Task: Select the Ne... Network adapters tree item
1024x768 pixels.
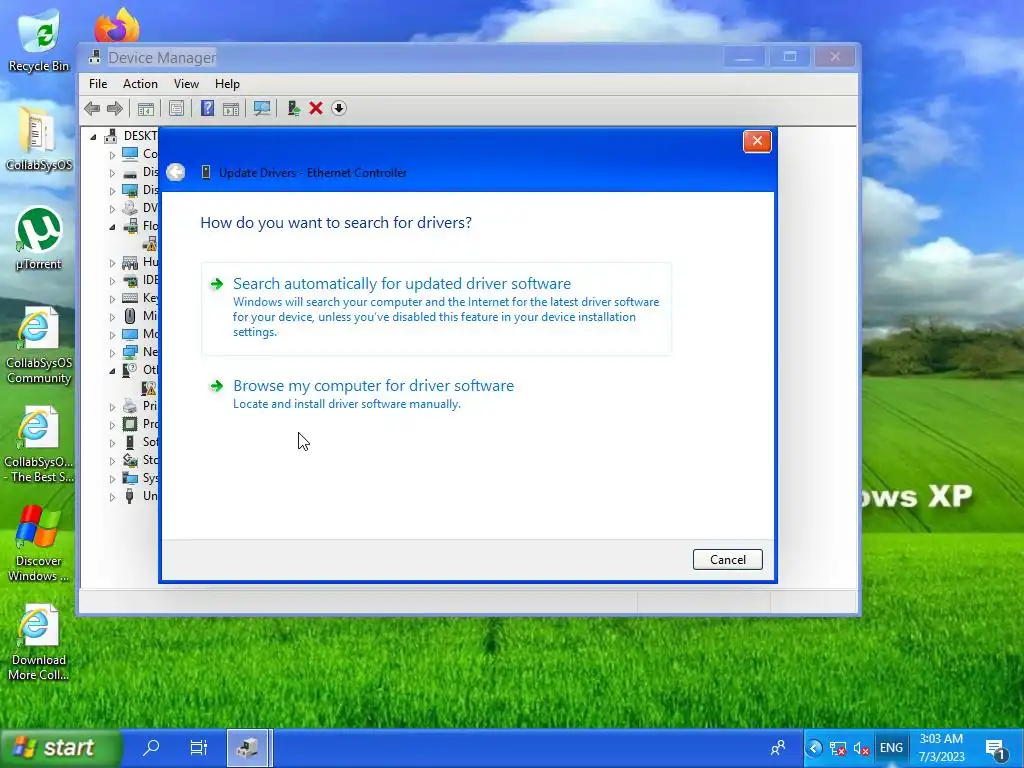Action: tap(140, 352)
